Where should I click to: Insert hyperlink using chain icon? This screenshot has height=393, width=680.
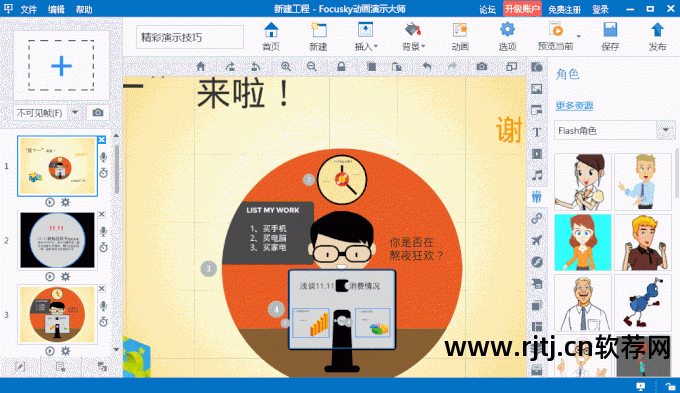click(537, 218)
